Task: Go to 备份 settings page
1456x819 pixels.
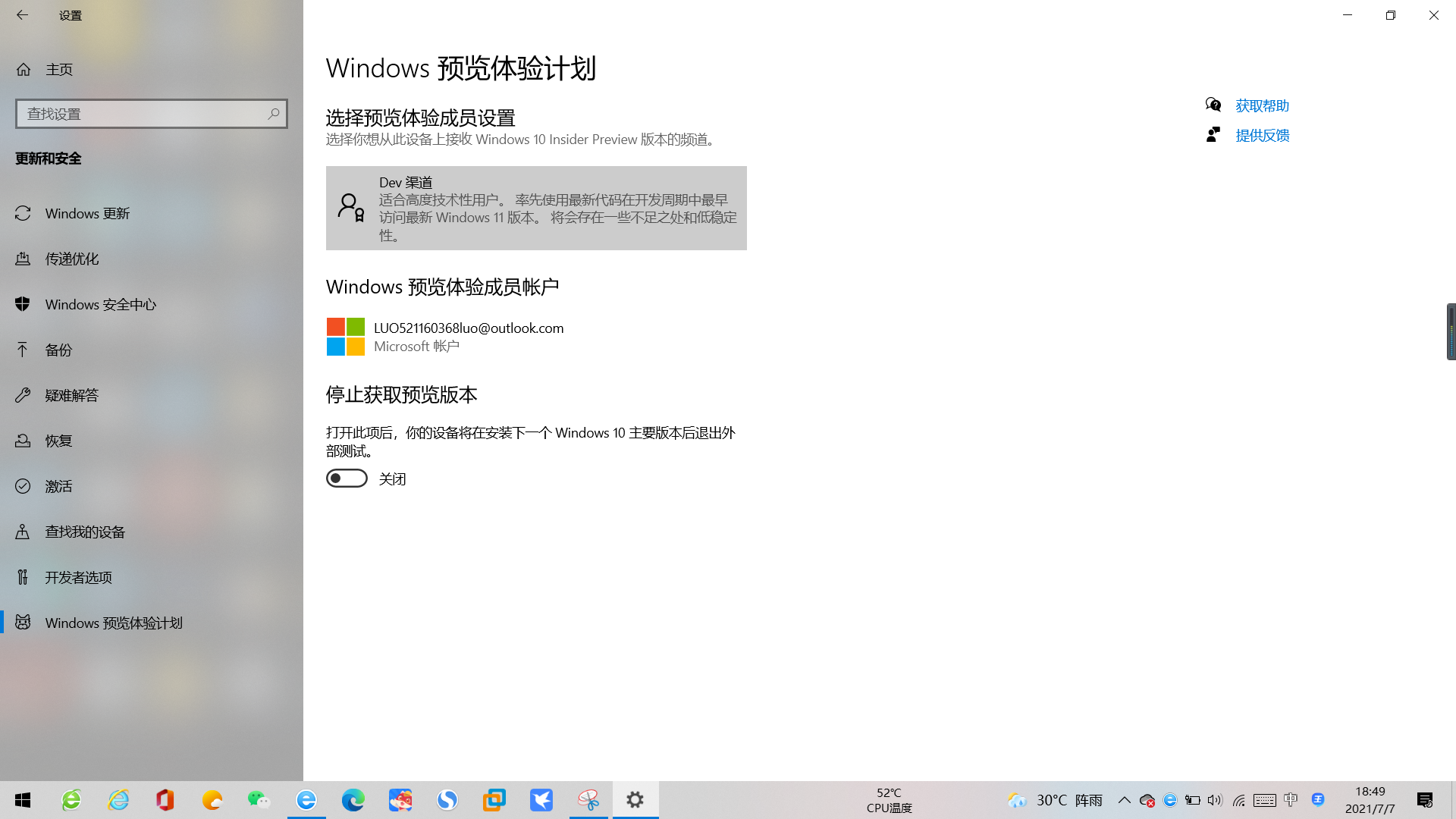Action: coord(152,350)
